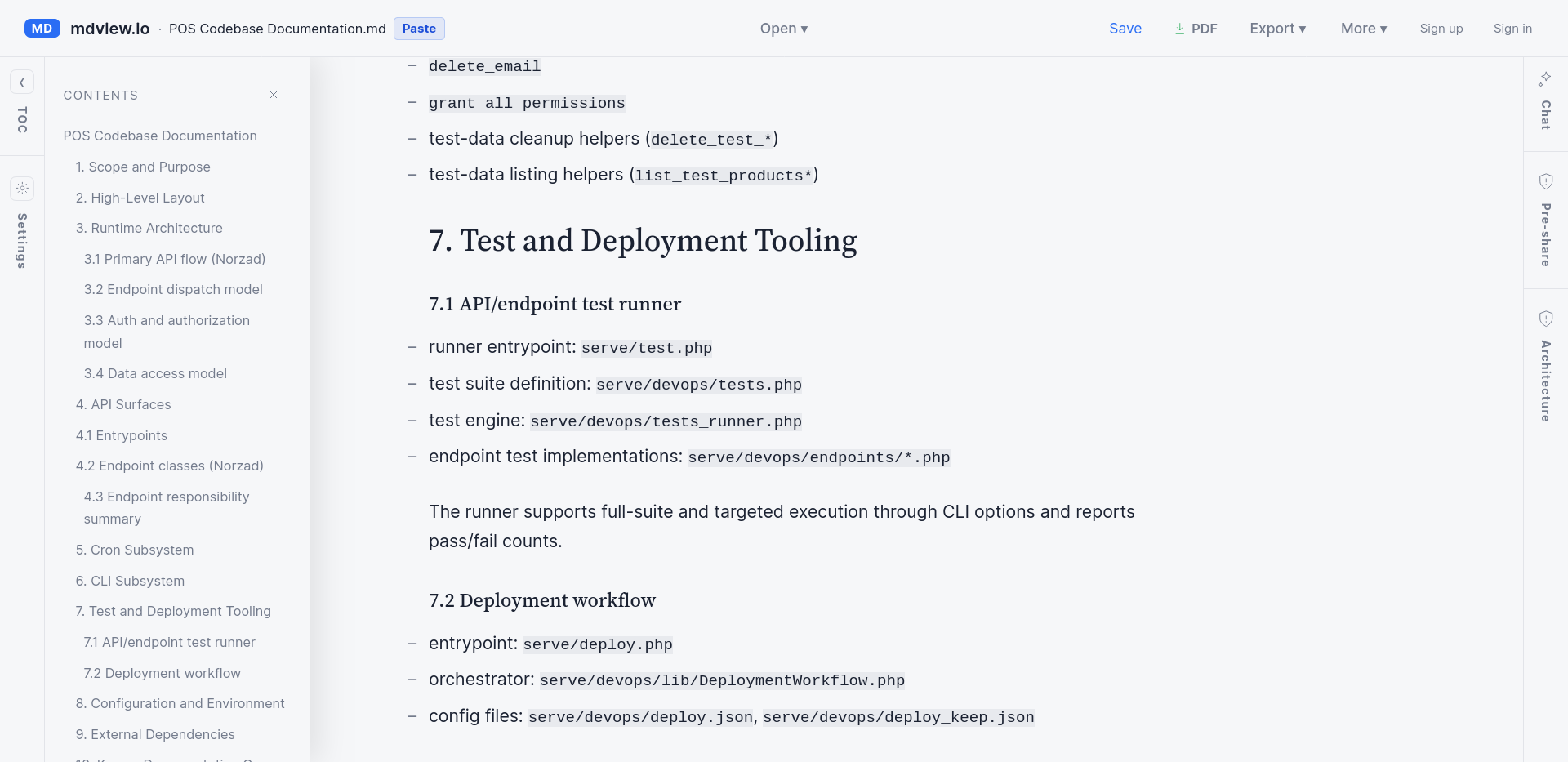Screen dimensions: 1568x762
Task: Click the serve/devops/deploy_keep.json code snippet
Action: [898, 717]
